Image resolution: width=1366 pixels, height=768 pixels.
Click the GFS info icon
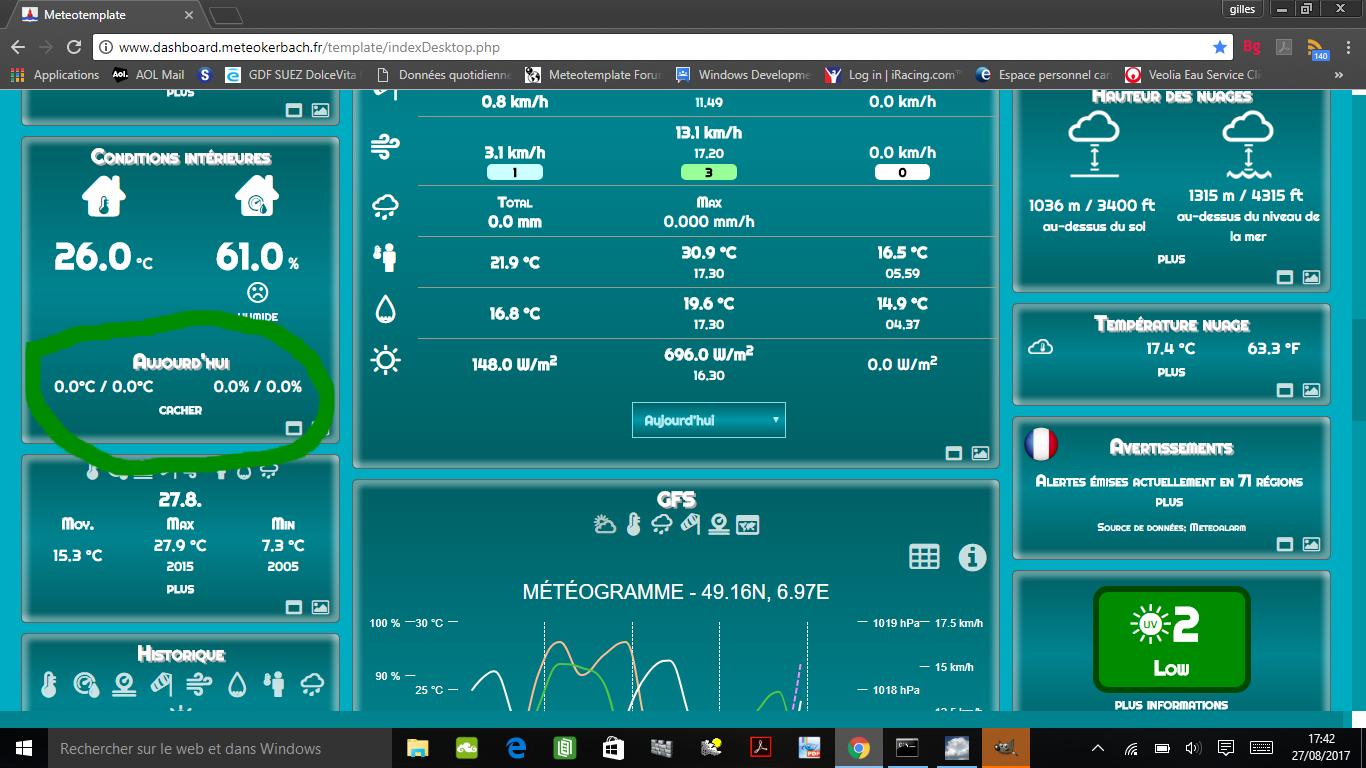[972, 558]
